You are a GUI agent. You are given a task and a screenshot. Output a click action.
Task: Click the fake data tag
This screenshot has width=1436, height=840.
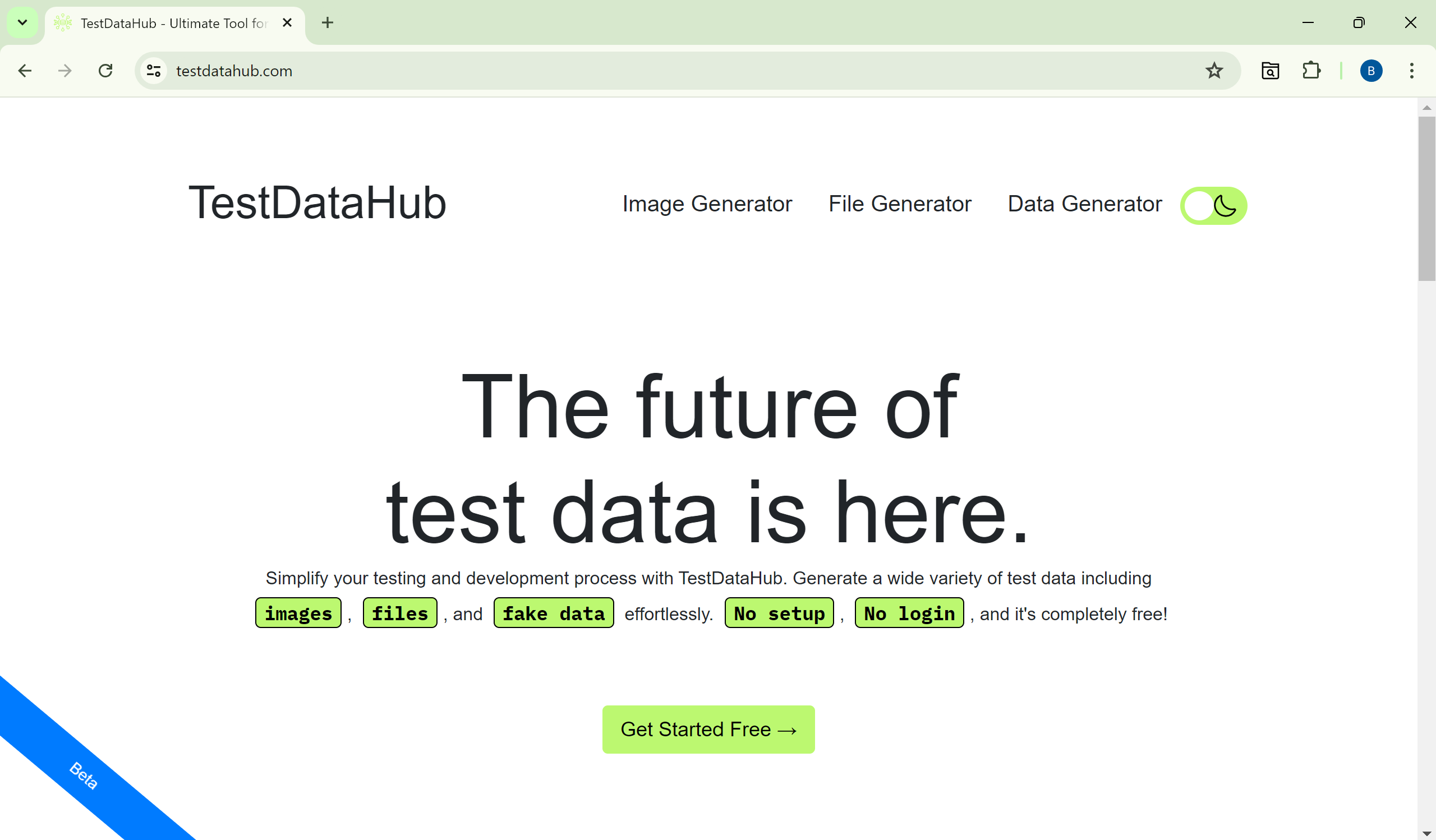pyautogui.click(x=553, y=613)
